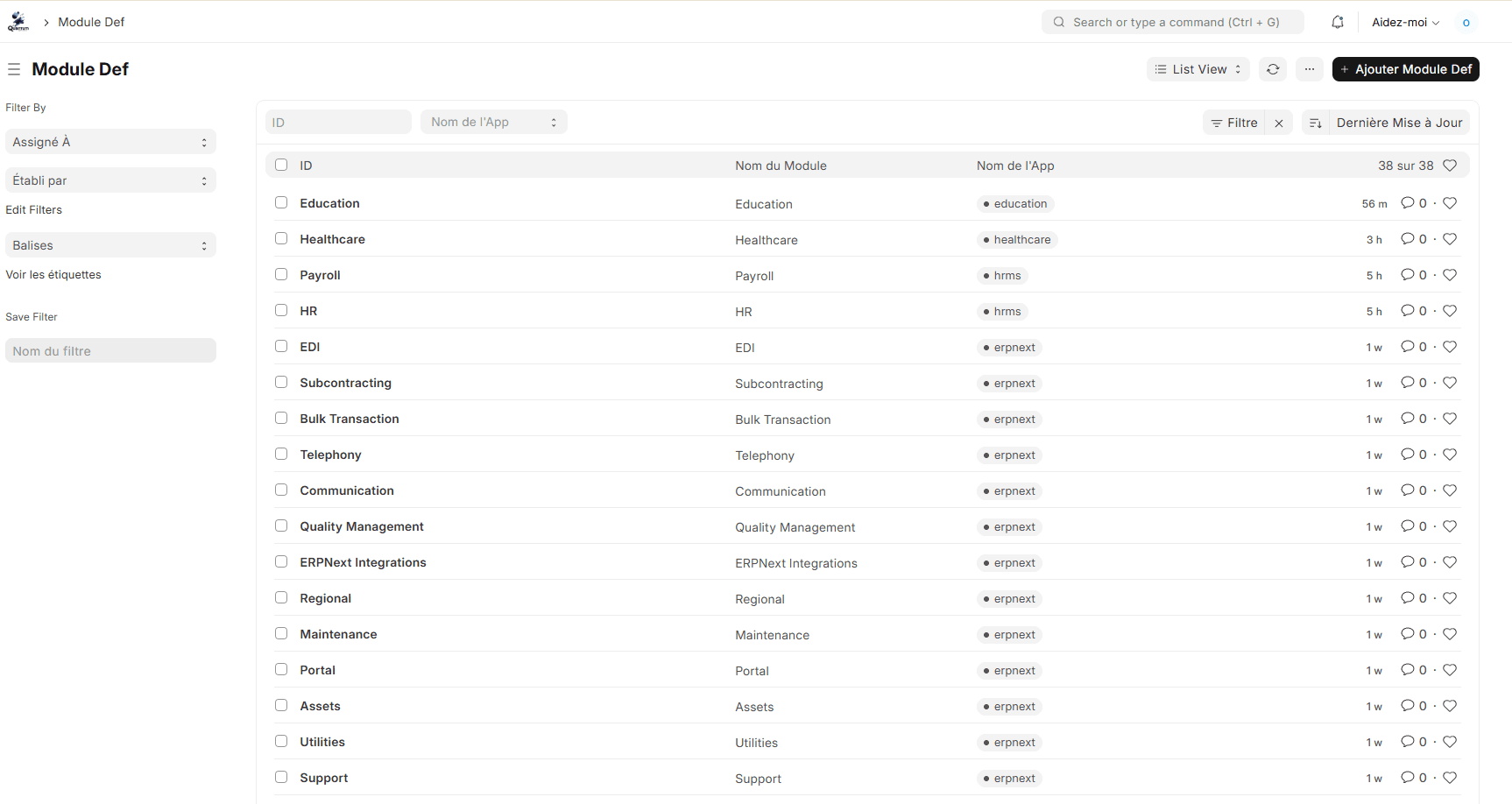Click the Nom du Module column header
The width and height of the screenshot is (1512, 804).
click(781, 166)
